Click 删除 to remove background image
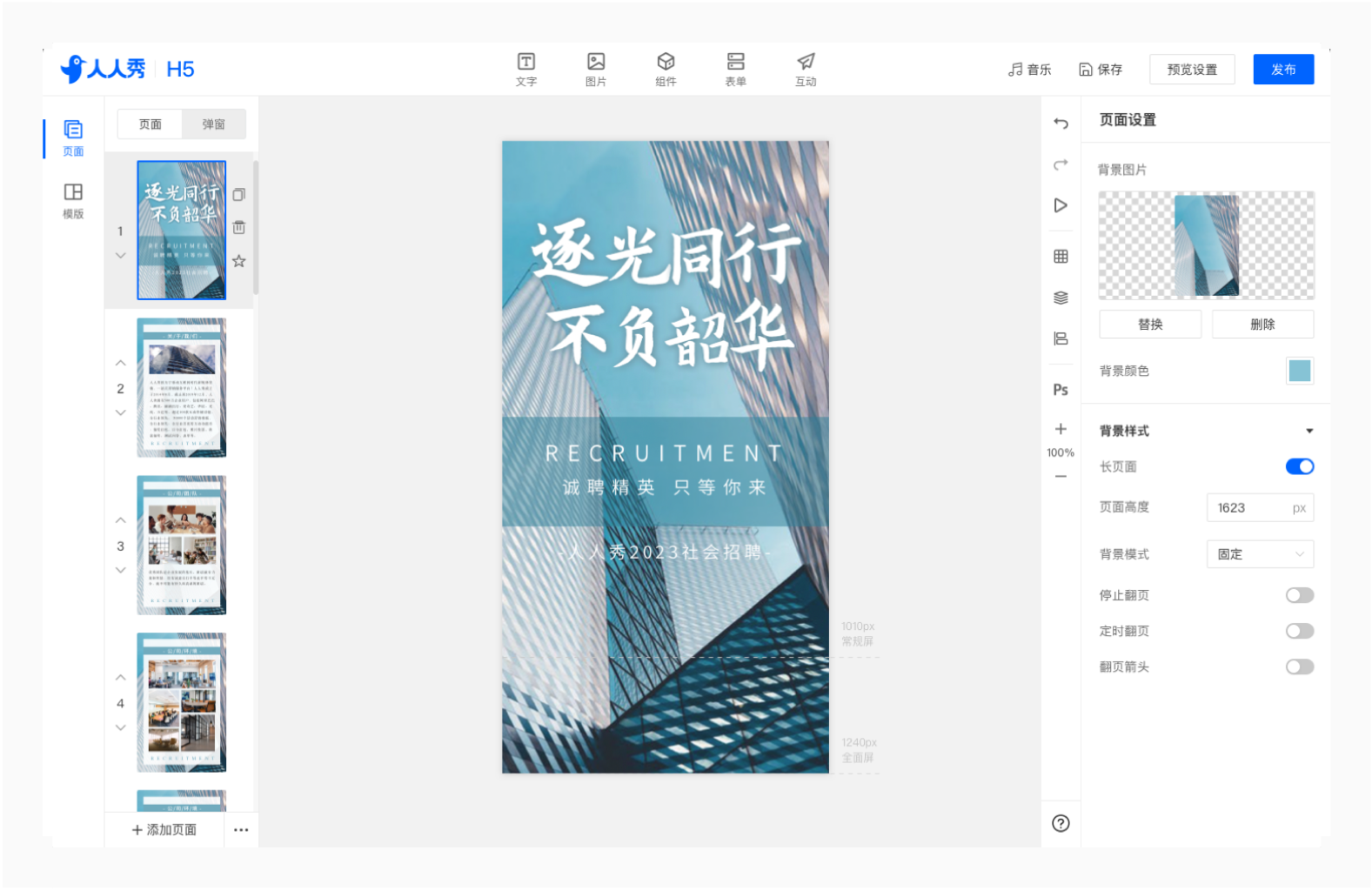The height and width of the screenshot is (891, 1372). point(1262,325)
